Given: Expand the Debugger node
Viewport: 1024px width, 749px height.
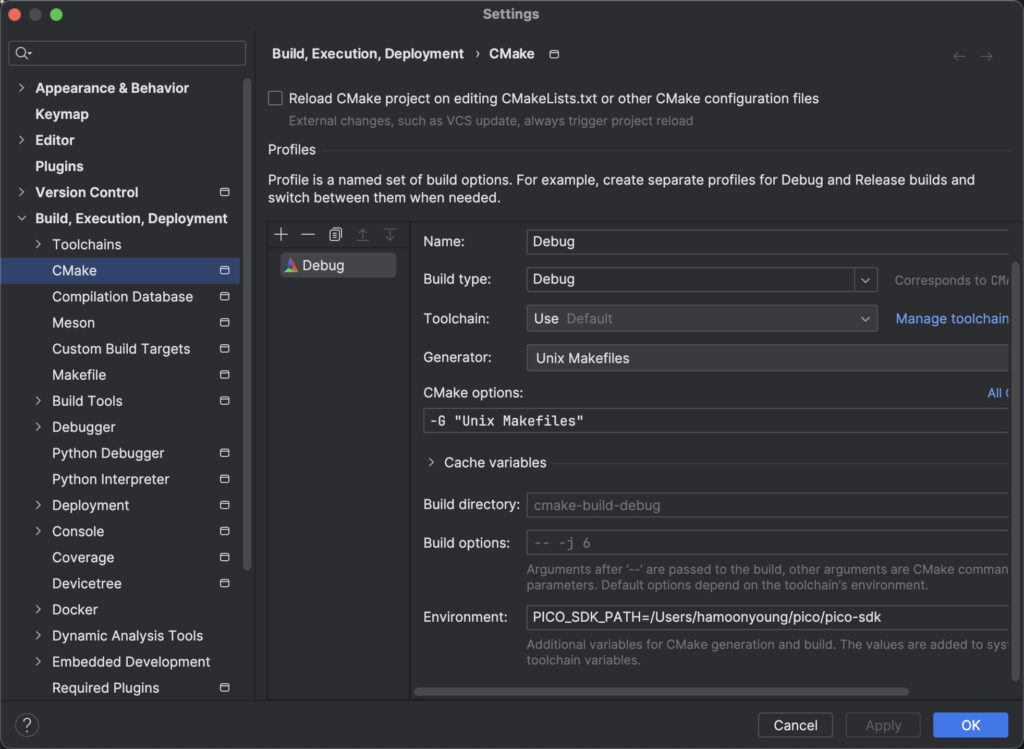Looking at the screenshot, I should pos(39,427).
